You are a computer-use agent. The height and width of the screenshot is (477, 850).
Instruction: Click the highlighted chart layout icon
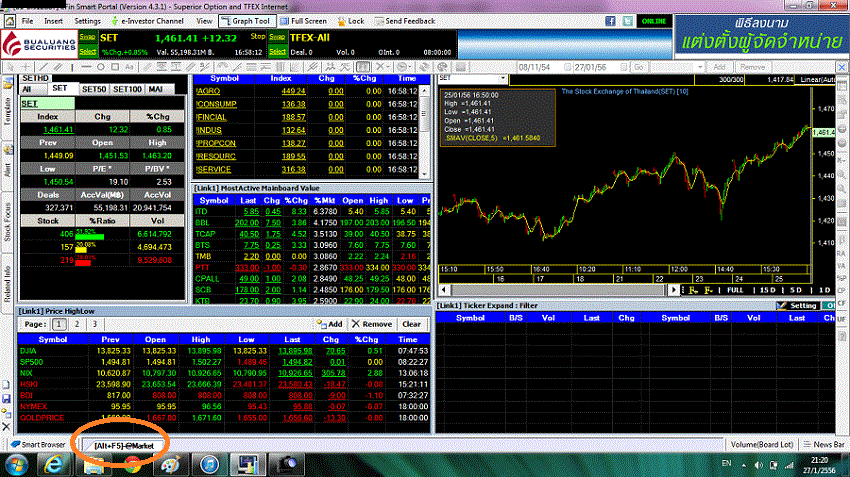(x=363, y=67)
